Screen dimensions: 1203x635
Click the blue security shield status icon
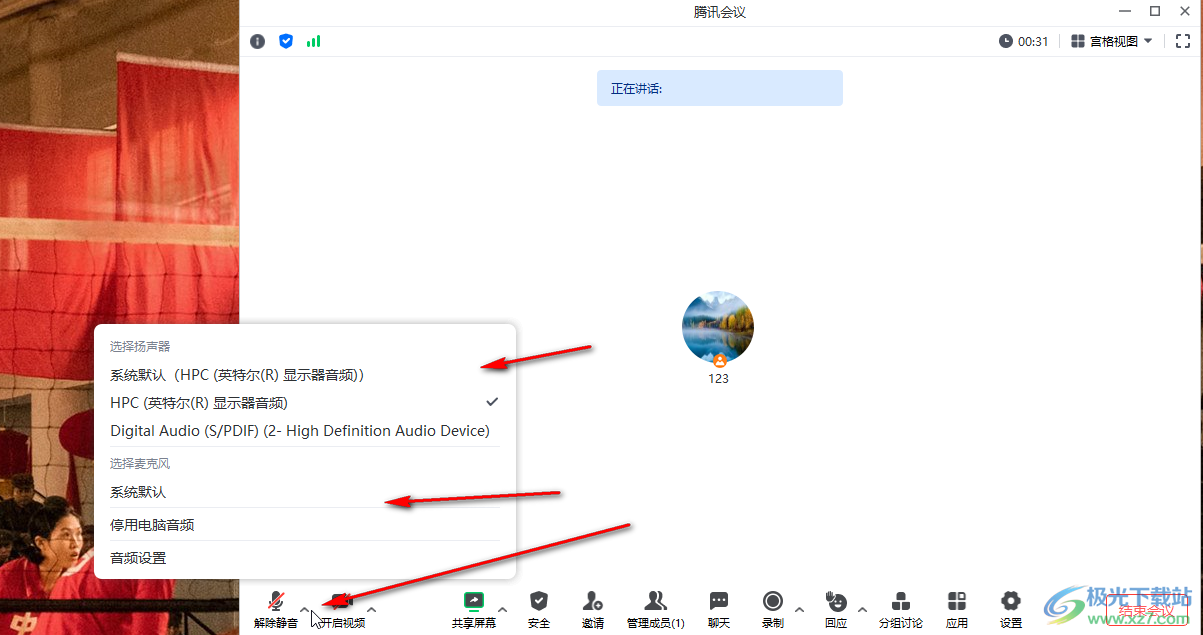point(286,41)
